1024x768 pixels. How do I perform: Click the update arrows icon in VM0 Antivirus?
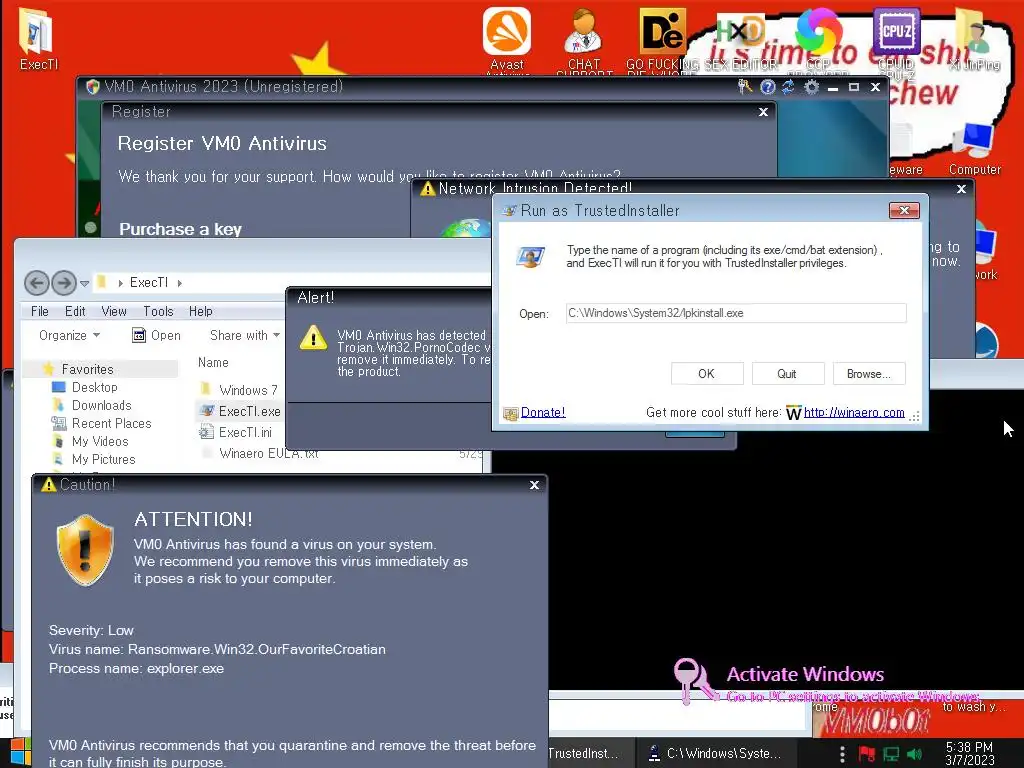(x=789, y=87)
